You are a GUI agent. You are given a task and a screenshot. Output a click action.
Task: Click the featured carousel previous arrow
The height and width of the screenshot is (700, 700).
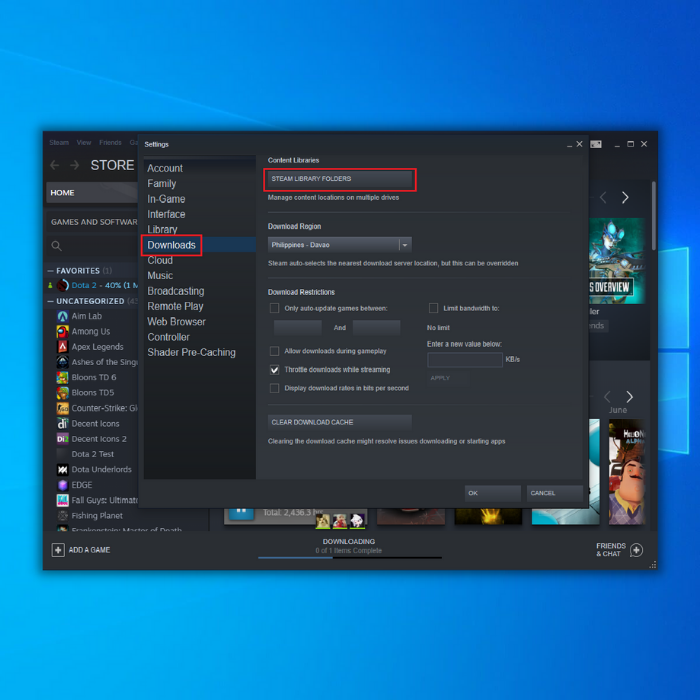point(603,197)
